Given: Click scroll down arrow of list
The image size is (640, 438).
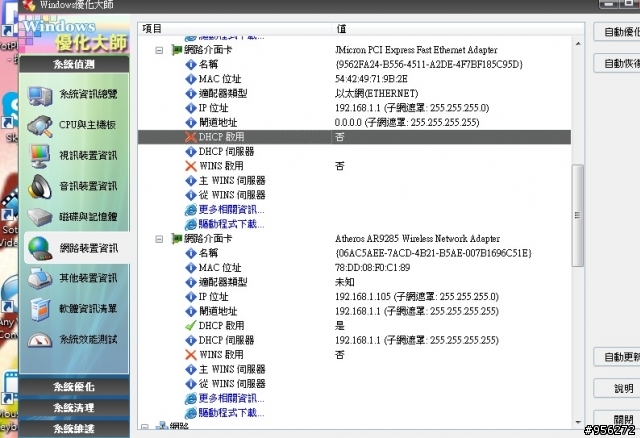Looking at the screenshot, I should pos(578,422).
